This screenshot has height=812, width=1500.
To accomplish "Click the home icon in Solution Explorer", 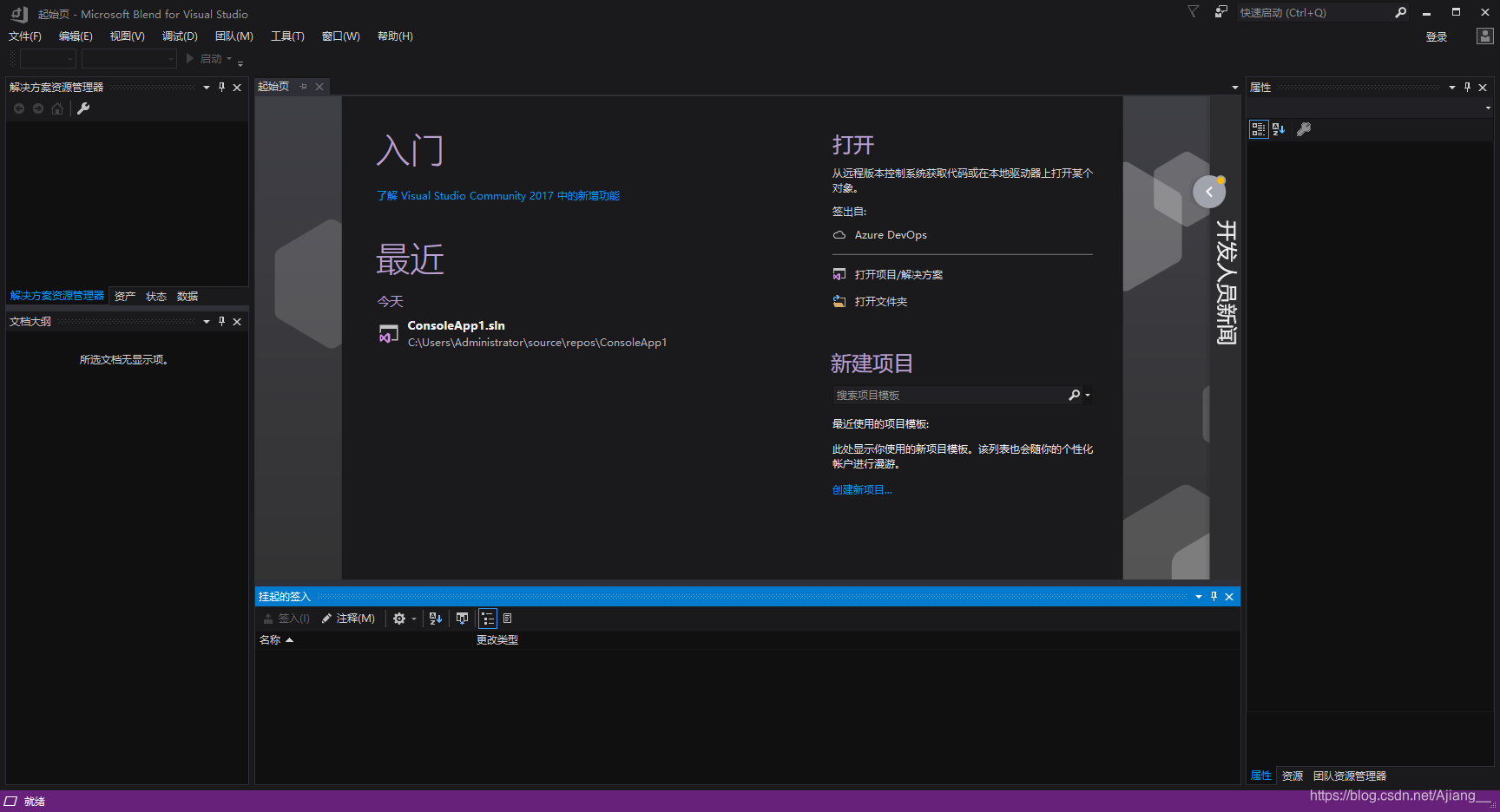I will [x=57, y=108].
